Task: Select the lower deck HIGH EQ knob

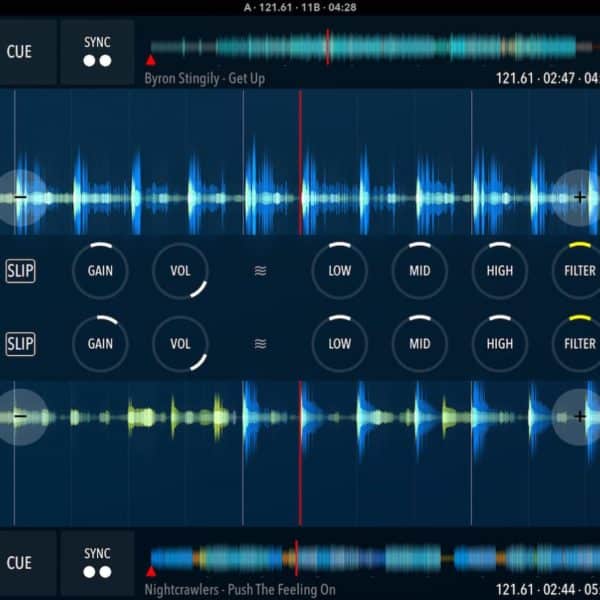Action: [500, 344]
